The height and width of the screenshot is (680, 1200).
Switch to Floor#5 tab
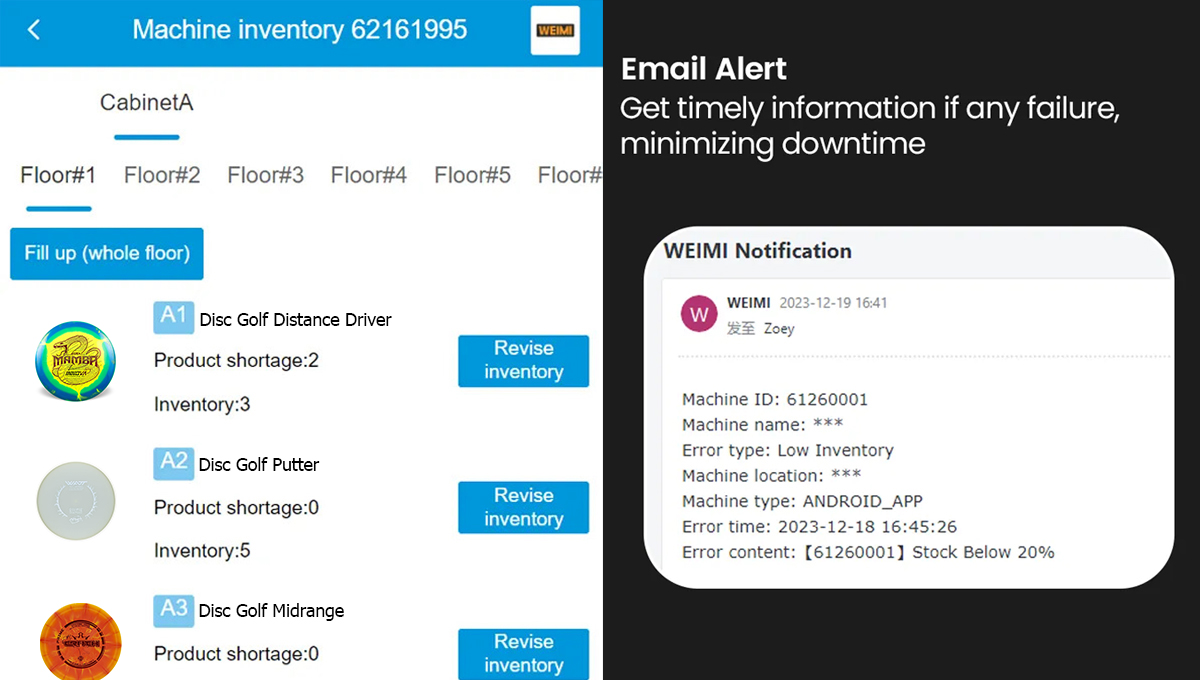tap(472, 175)
